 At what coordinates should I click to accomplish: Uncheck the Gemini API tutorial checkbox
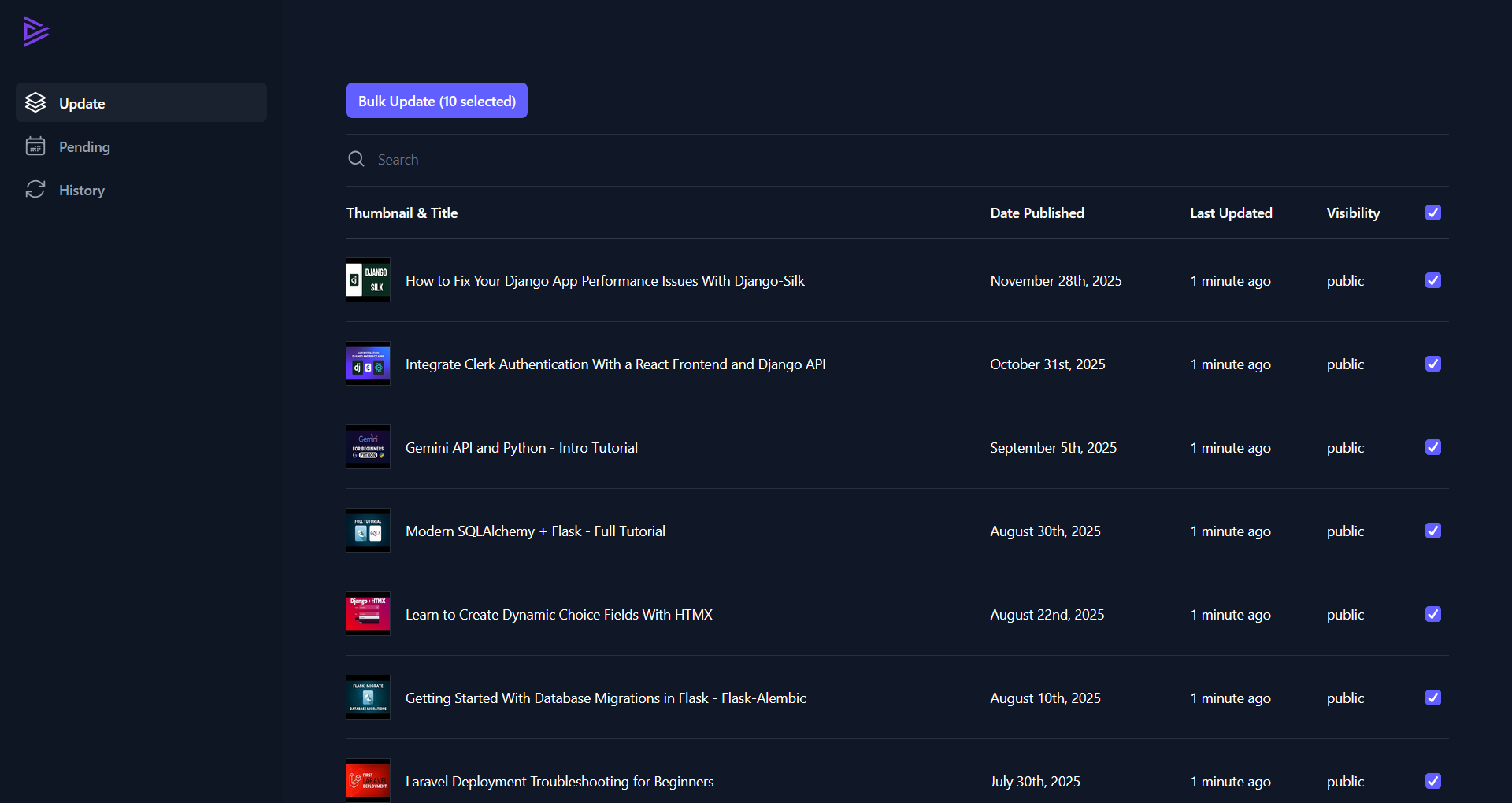(1432, 447)
